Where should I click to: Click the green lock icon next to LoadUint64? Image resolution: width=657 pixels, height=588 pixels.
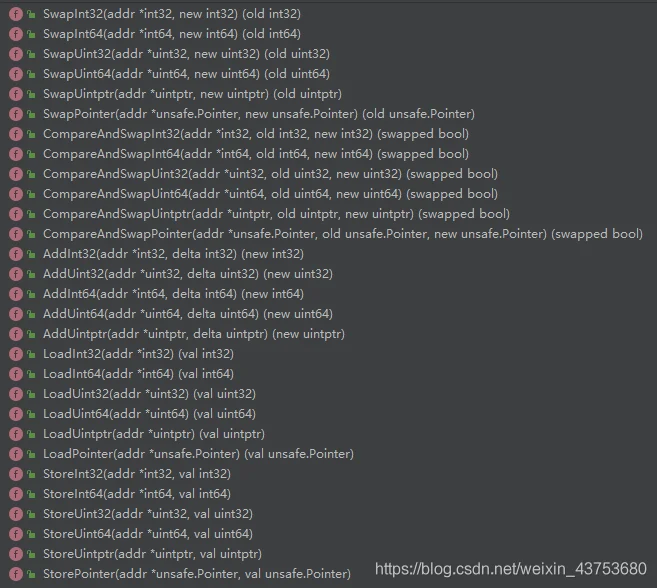[x=31, y=414]
